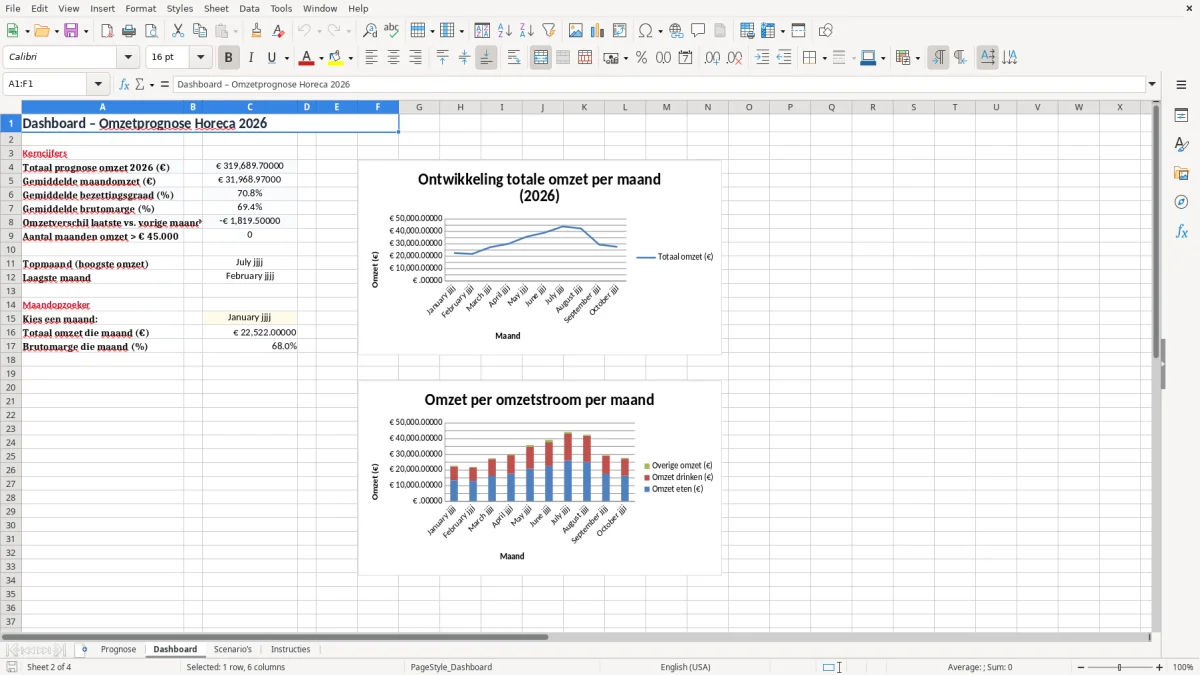Toggle Left-to-Right paragraph direction
This screenshot has width=1200, height=675.
tap(938, 58)
